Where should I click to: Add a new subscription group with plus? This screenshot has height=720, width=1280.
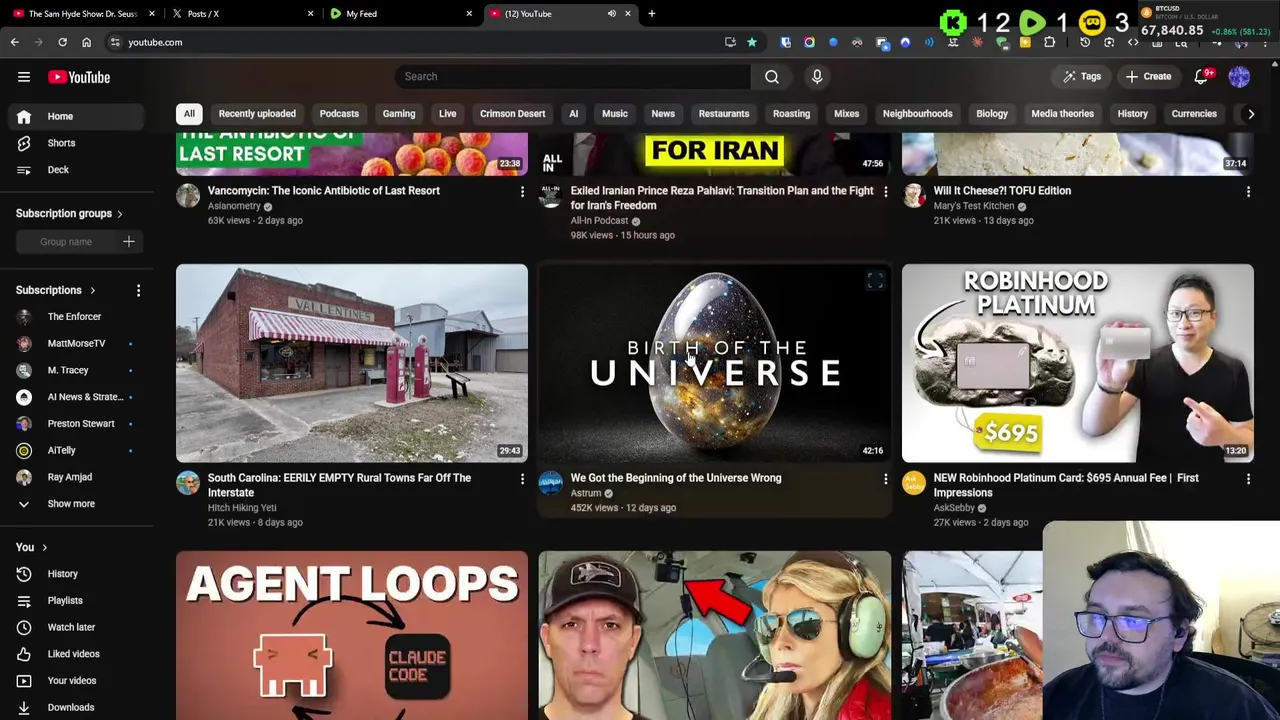click(x=128, y=241)
